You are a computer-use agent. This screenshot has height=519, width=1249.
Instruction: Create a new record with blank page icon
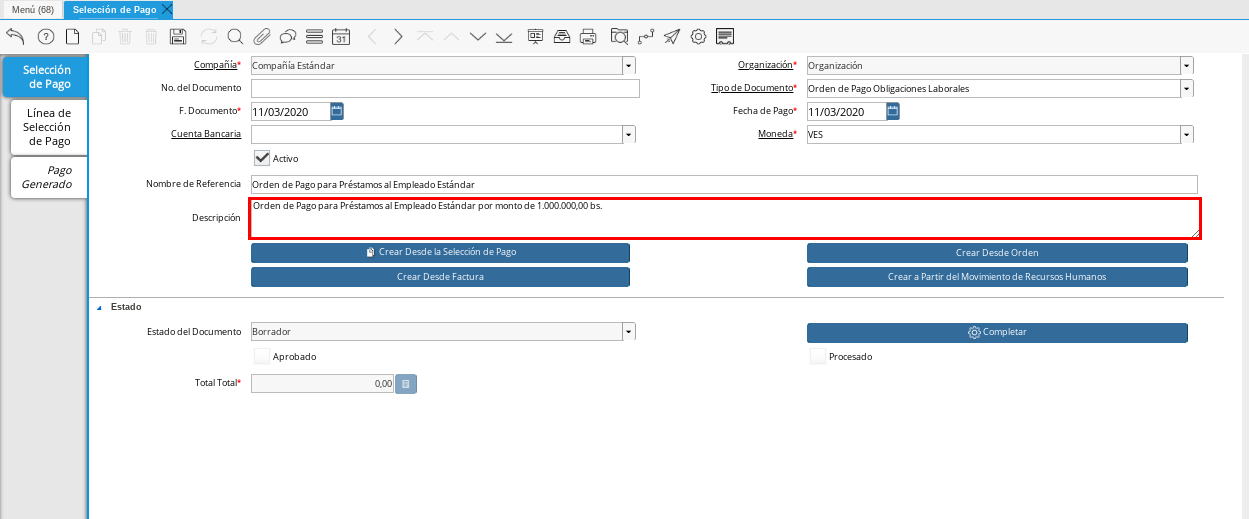pos(72,37)
